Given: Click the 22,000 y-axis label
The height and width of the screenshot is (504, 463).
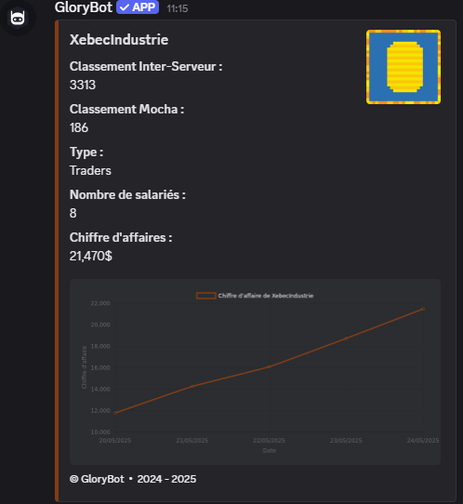Looking at the screenshot, I should point(100,303).
